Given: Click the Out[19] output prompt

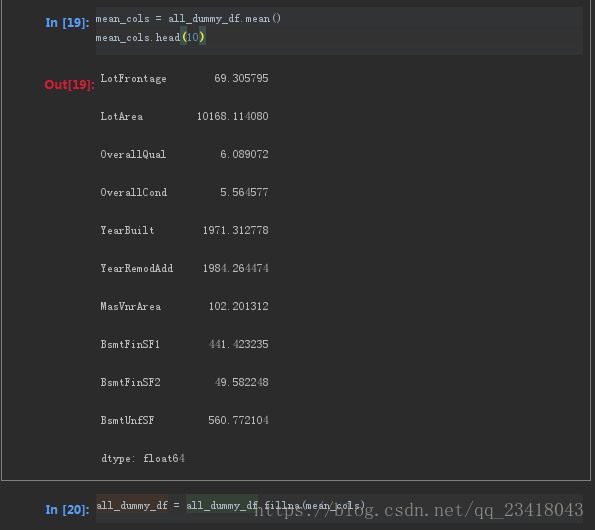Looking at the screenshot, I should (69, 85).
